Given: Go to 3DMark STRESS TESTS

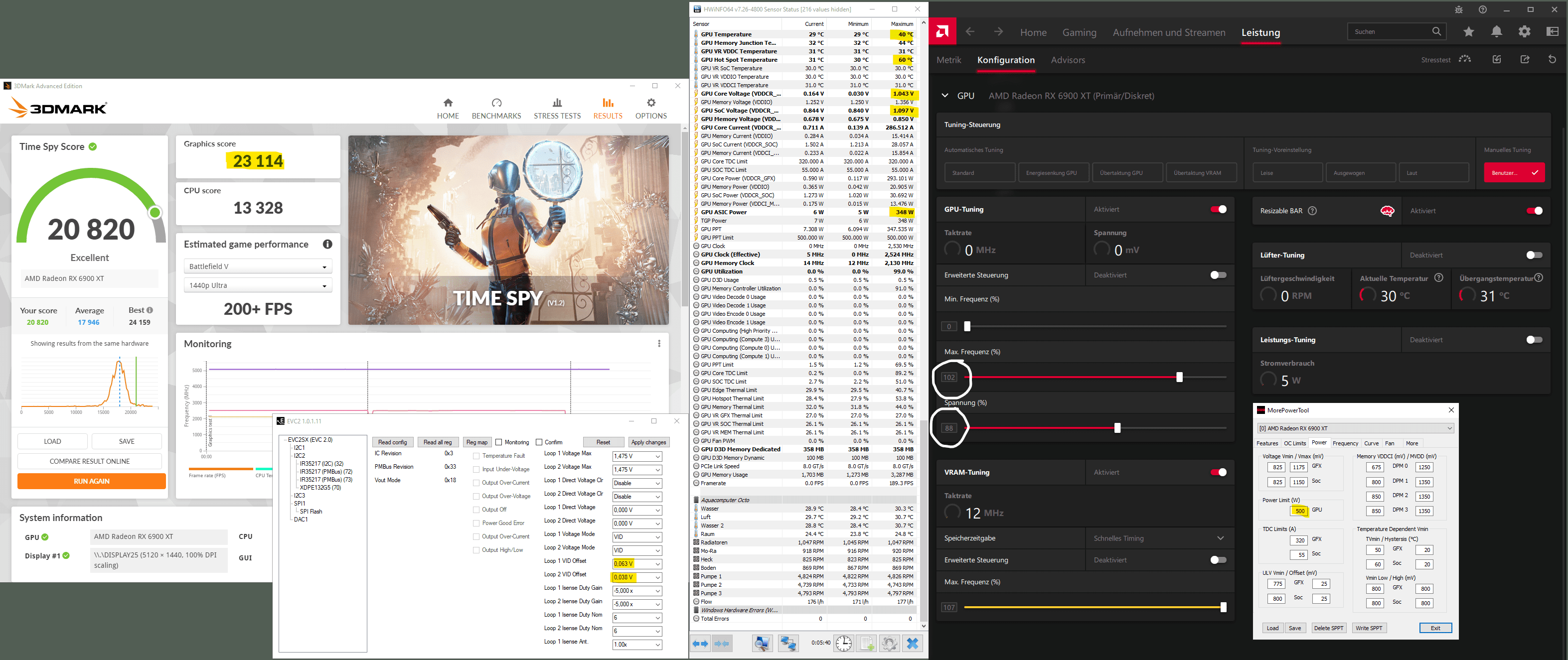Looking at the screenshot, I should [x=557, y=109].
